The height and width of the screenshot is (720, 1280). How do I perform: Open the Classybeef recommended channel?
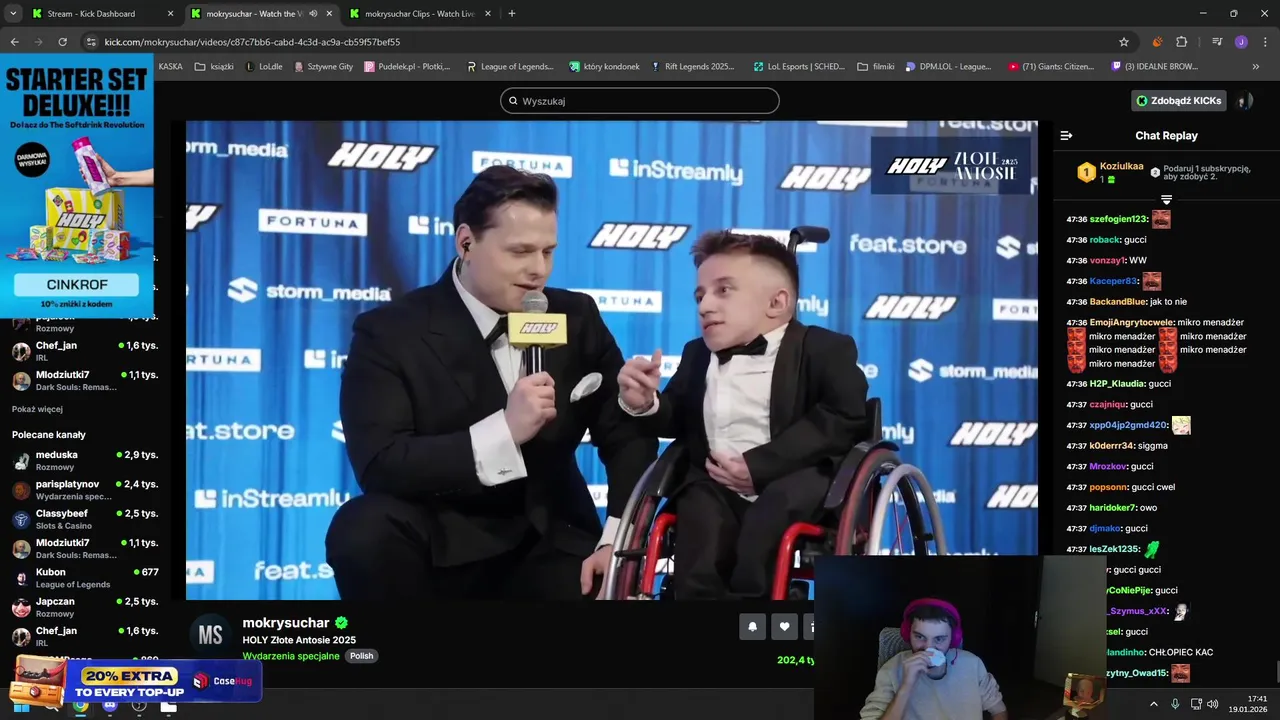(85, 519)
